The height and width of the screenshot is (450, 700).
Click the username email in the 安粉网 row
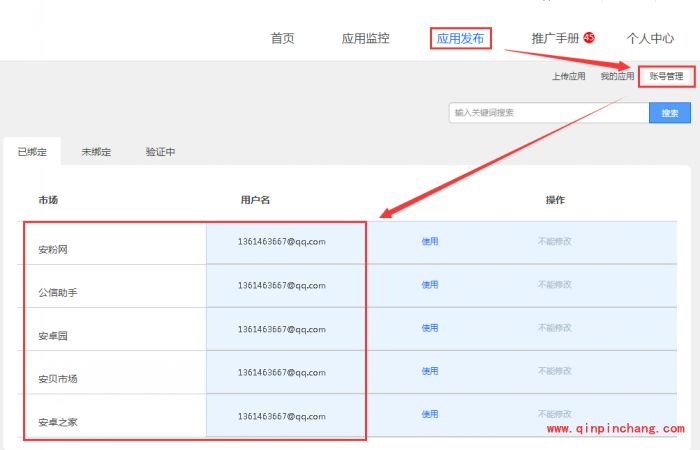pos(282,242)
